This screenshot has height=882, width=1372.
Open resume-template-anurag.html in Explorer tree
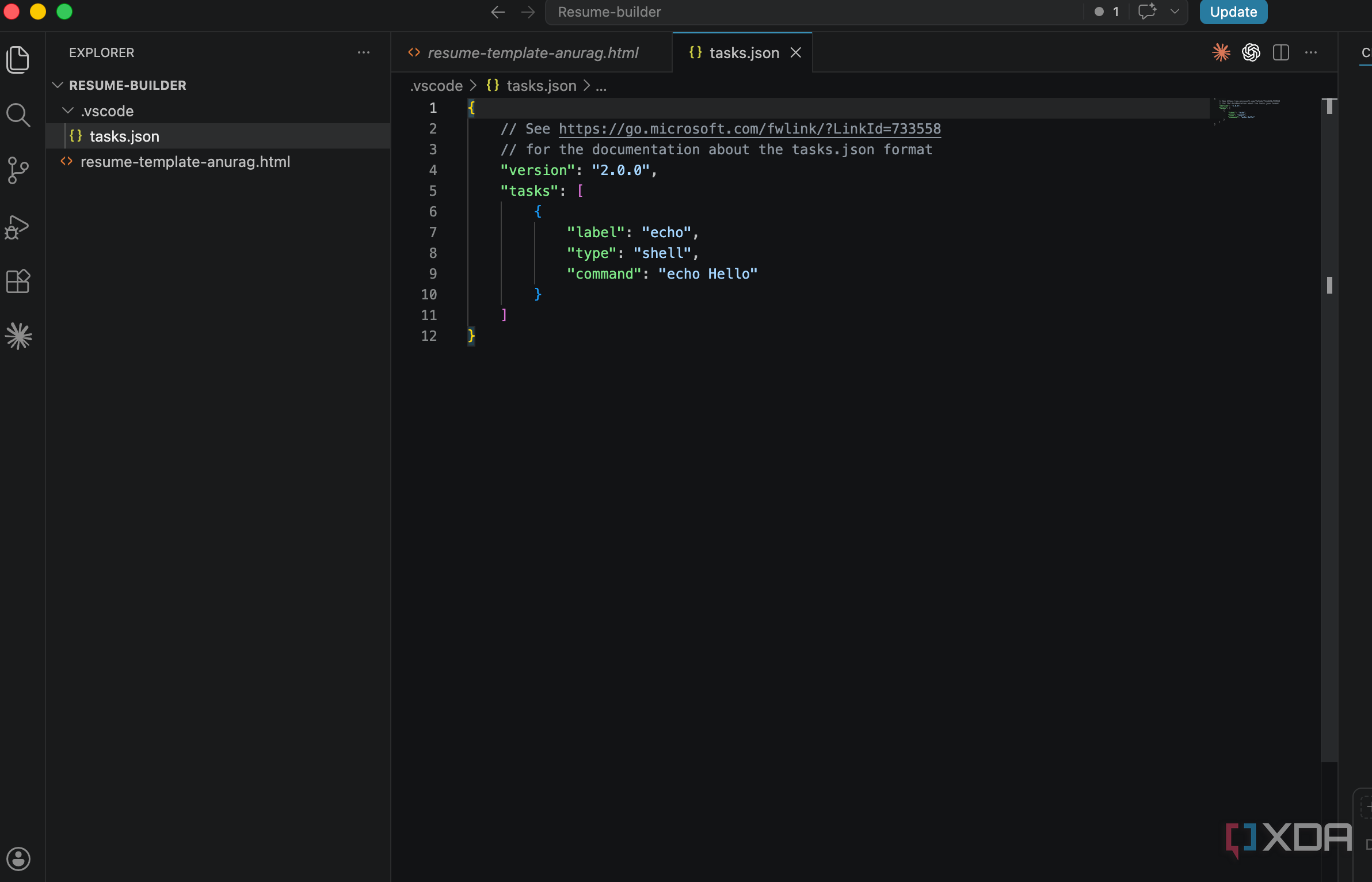[x=218, y=162]
